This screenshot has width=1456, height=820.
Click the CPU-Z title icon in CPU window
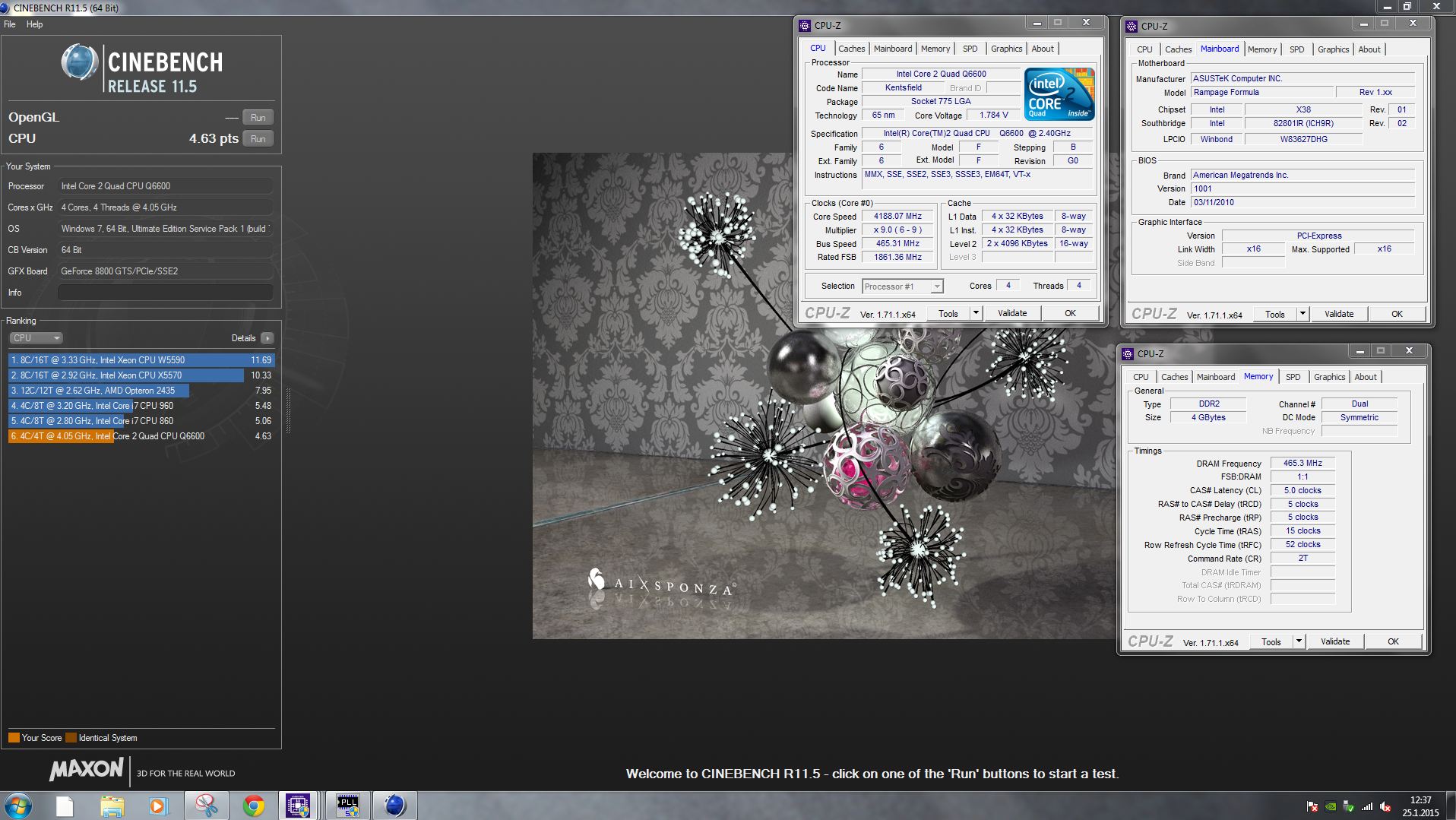pyautogui.click(x=806, y=25)
